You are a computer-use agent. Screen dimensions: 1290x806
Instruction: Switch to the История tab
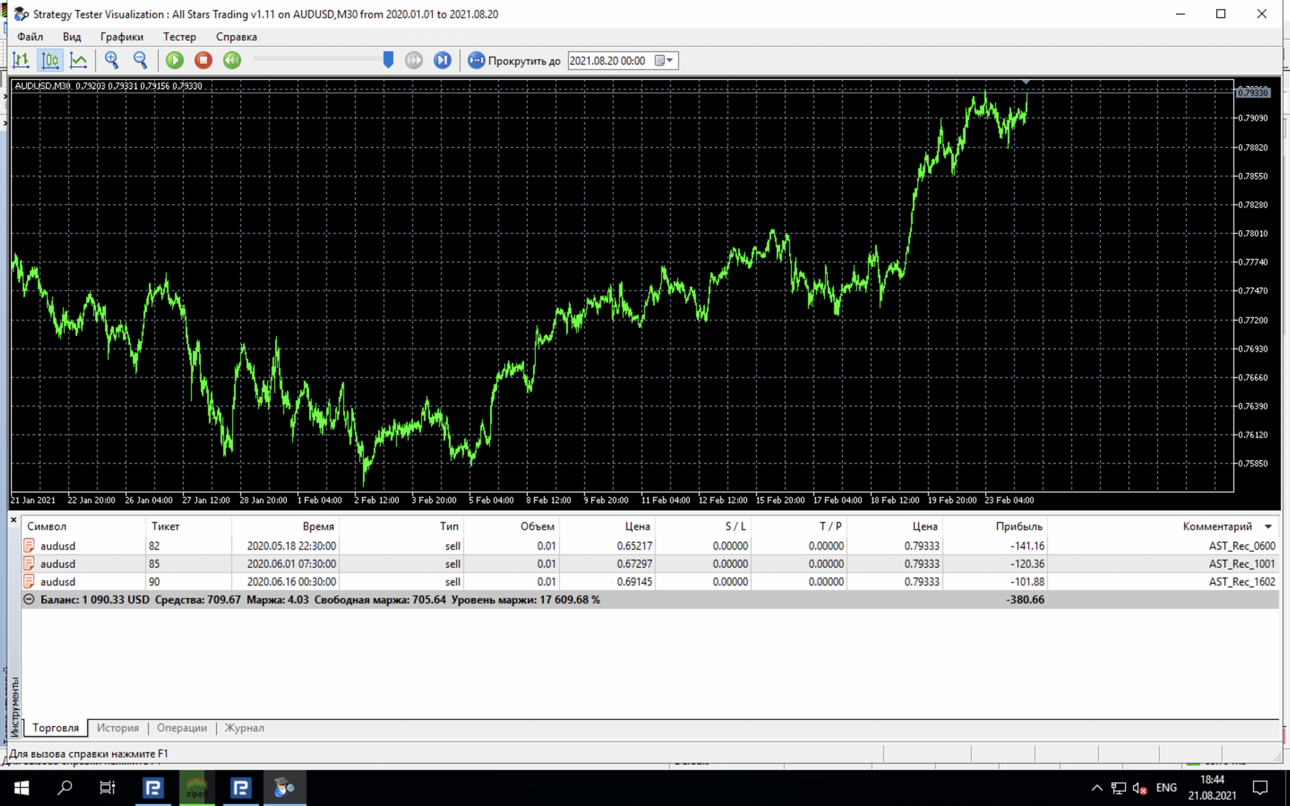pyautogui.click(x=118, y=728)
